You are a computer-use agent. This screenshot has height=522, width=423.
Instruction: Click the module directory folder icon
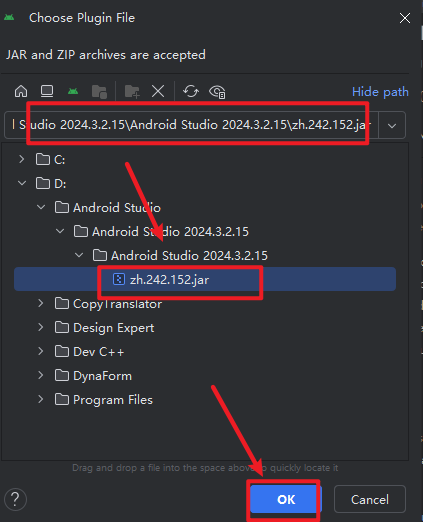click(x=99, y=91)
